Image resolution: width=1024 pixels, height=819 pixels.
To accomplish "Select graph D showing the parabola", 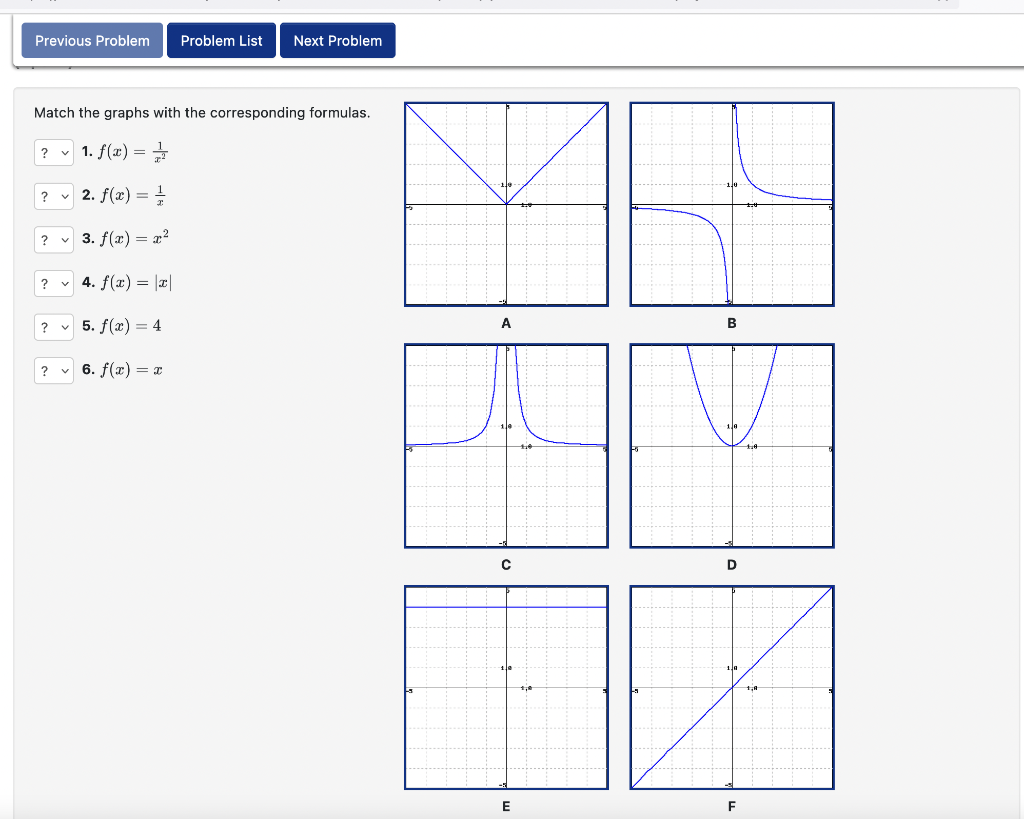I will click(731, 445).
